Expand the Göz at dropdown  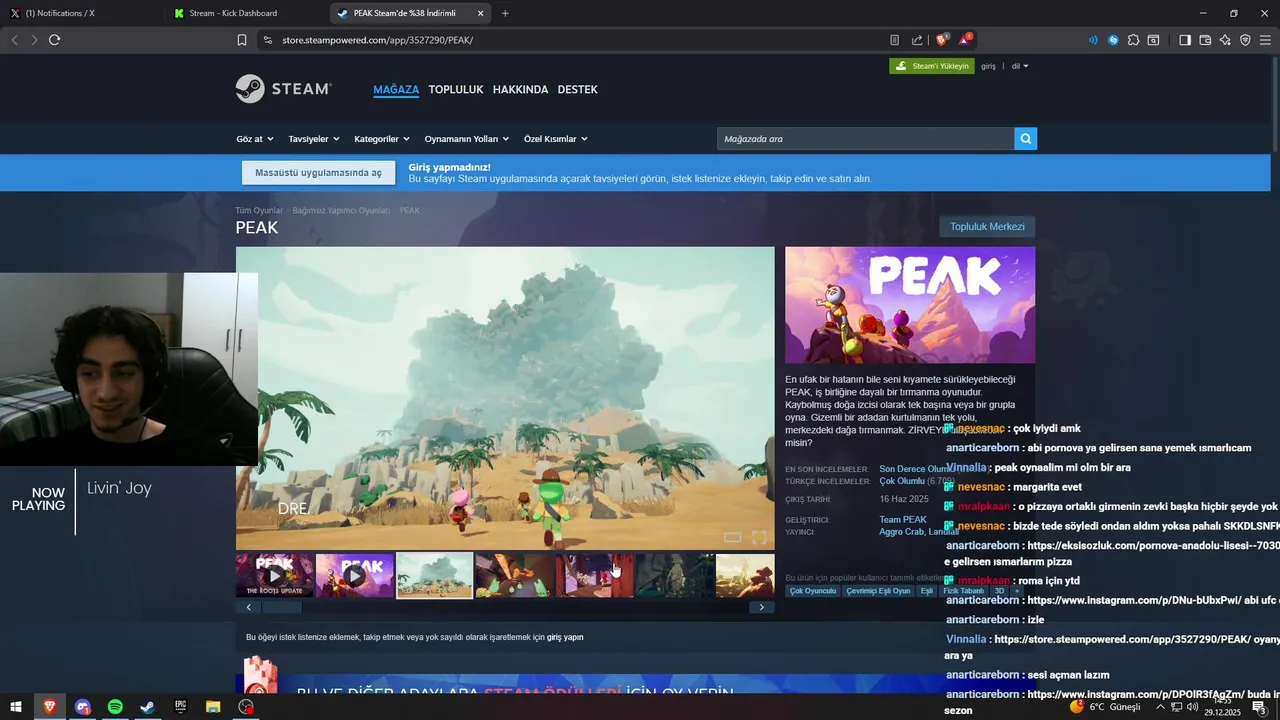[x=254, y=139]
